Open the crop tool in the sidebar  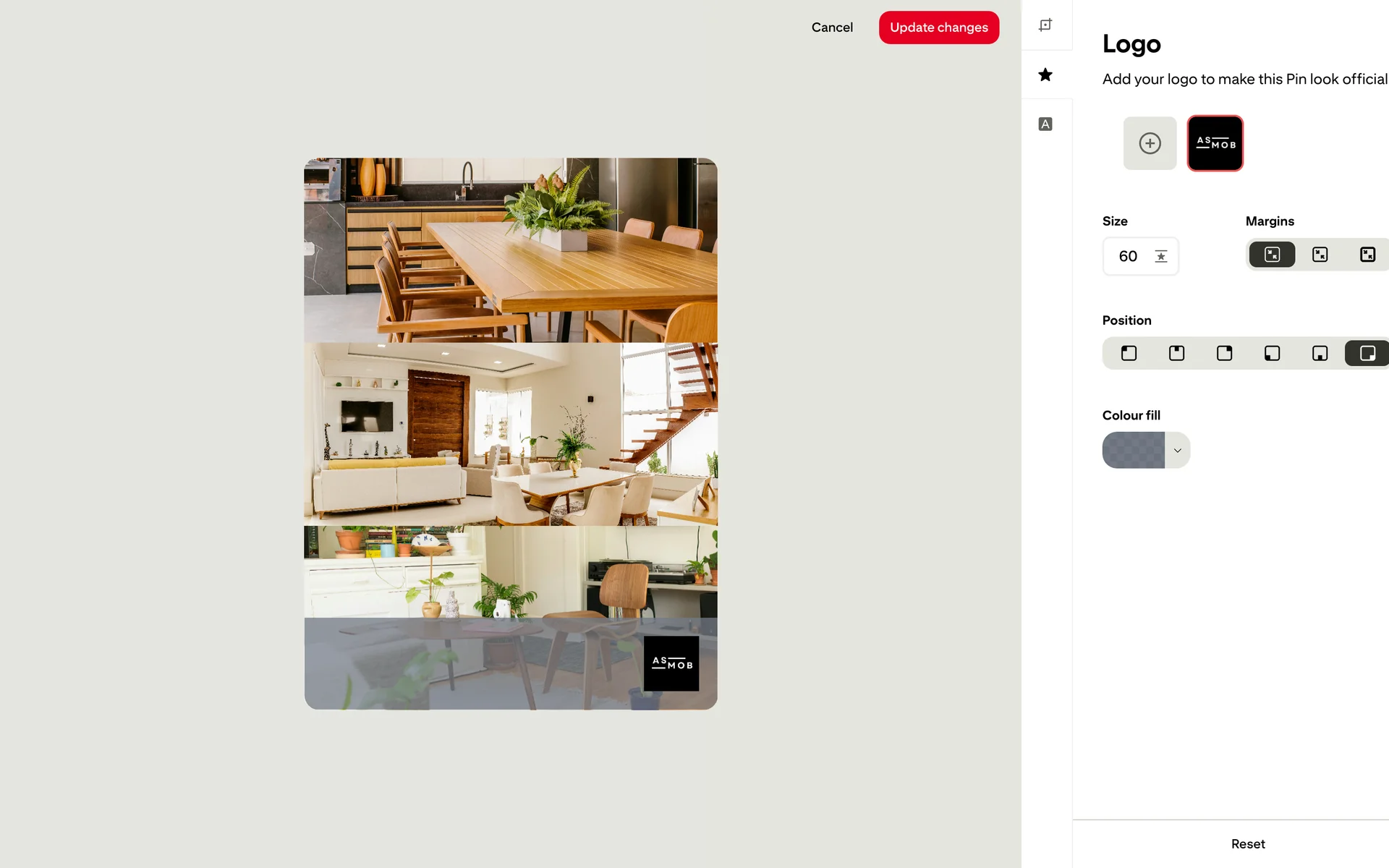point(1045,25)
